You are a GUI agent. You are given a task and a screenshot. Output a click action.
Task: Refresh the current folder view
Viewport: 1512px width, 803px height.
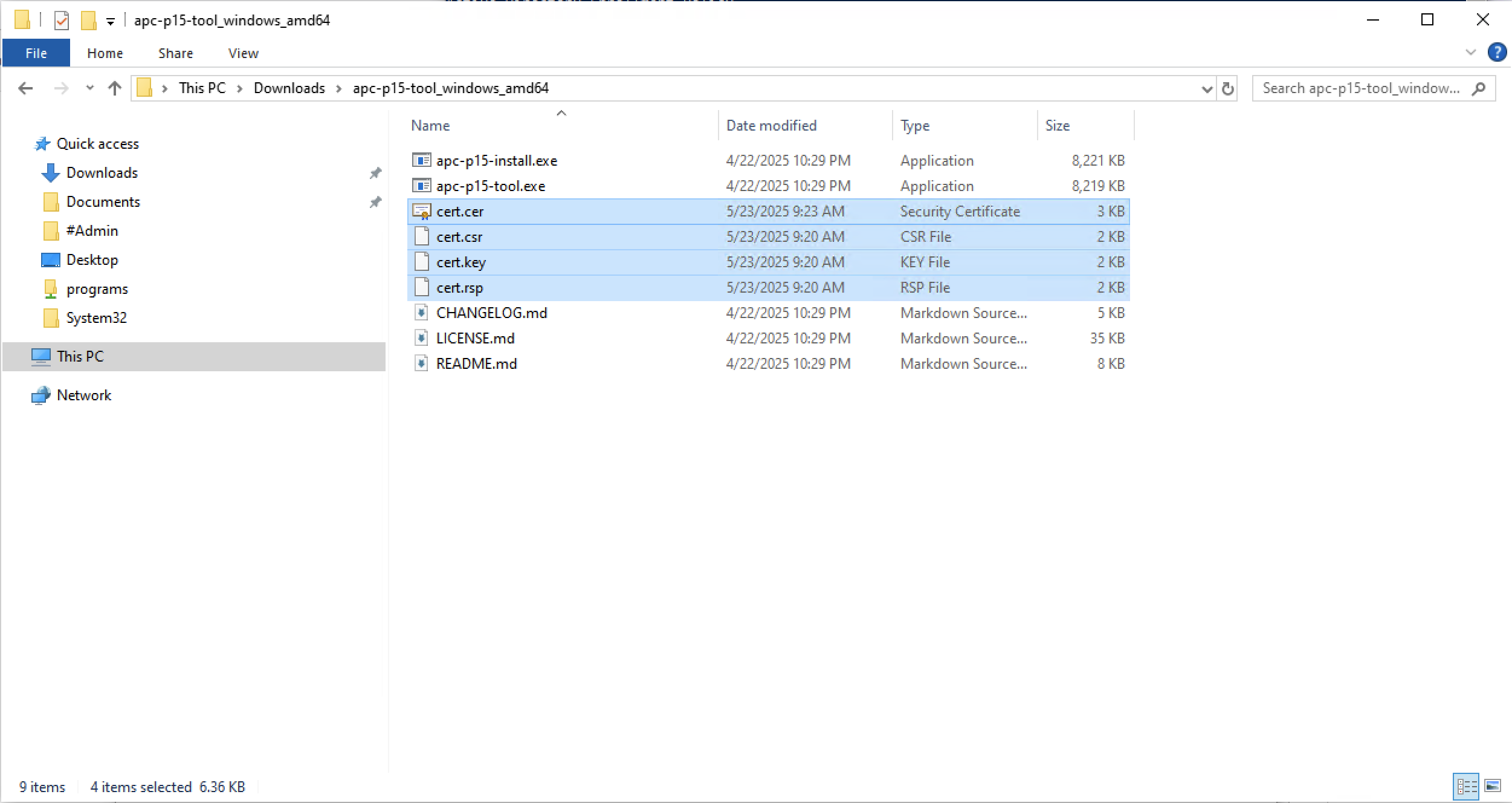[x=1227, y=89]
